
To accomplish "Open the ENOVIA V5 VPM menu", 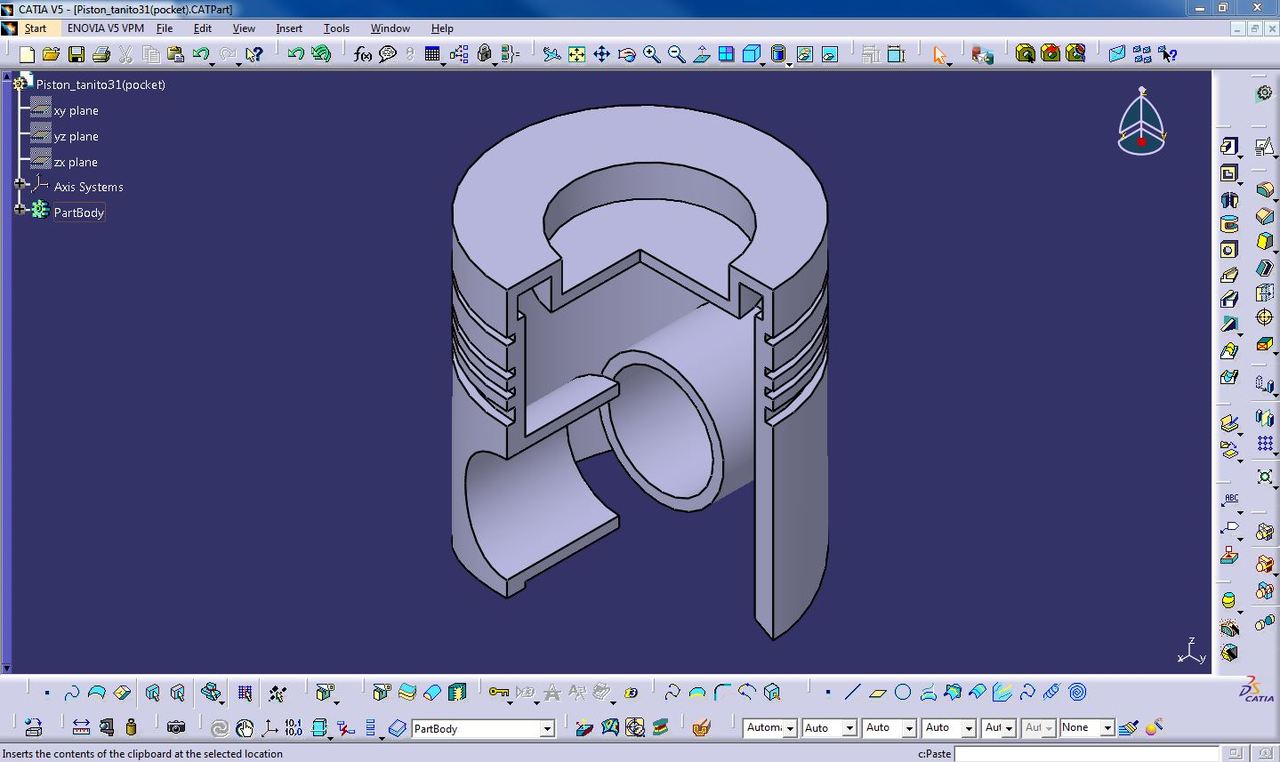I will point(106,28).
